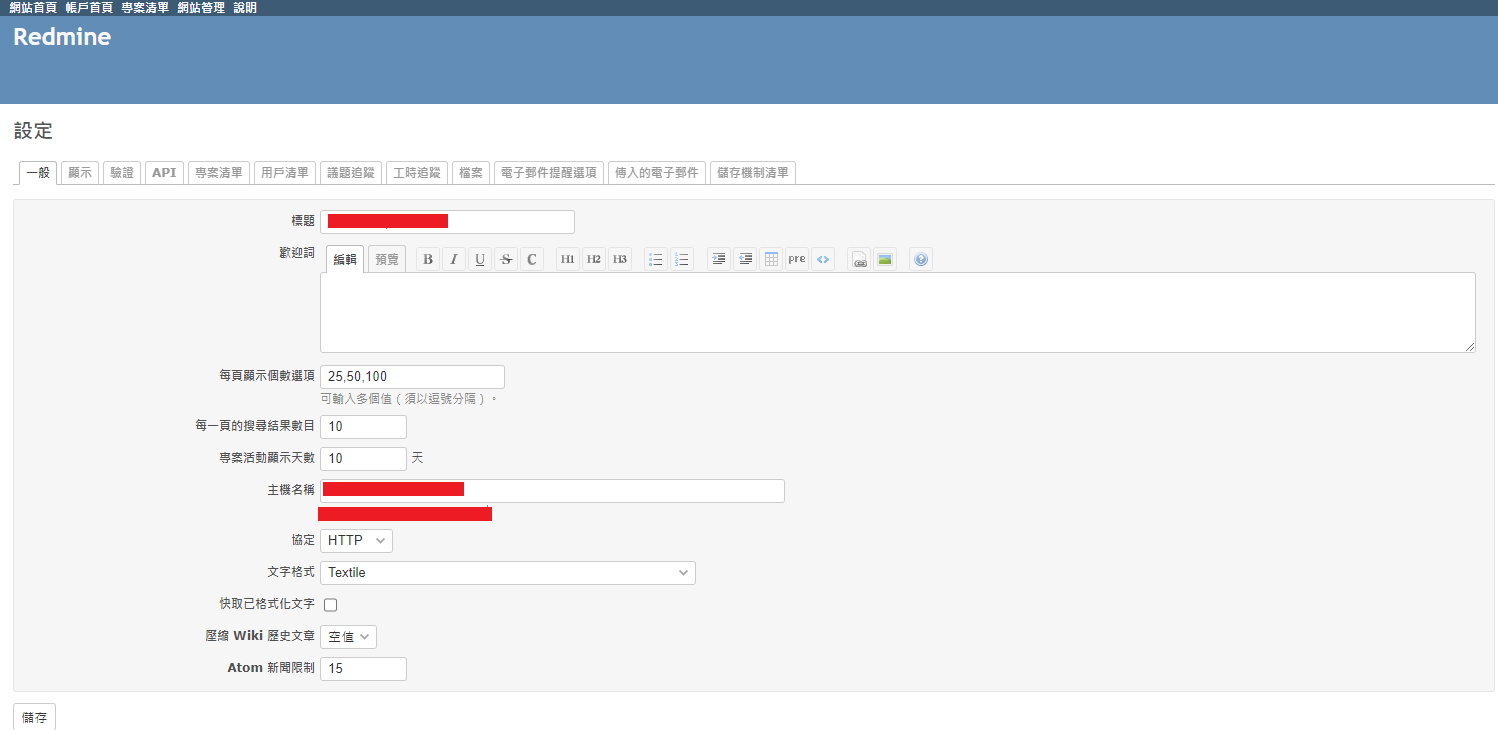Apply strikethrough formatting in editor toolbar

(506, 259)
